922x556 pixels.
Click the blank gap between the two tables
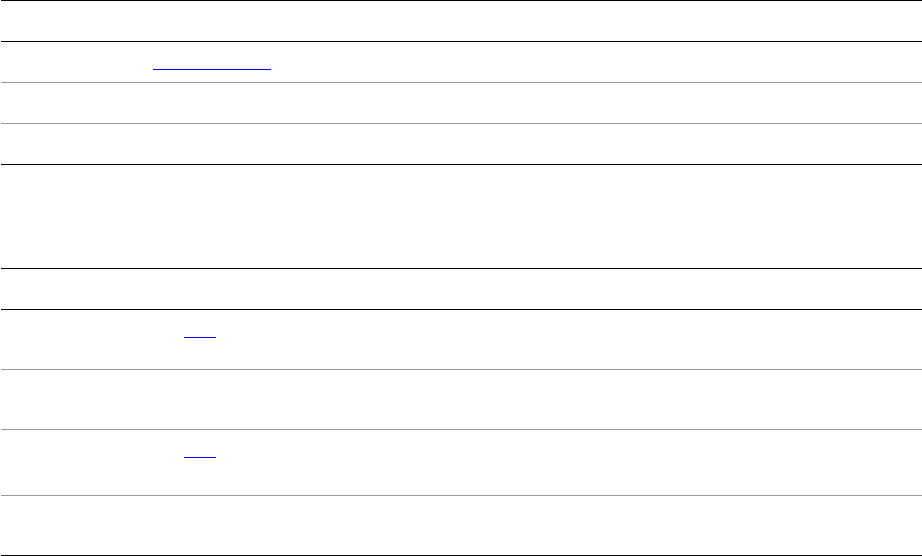460,216
